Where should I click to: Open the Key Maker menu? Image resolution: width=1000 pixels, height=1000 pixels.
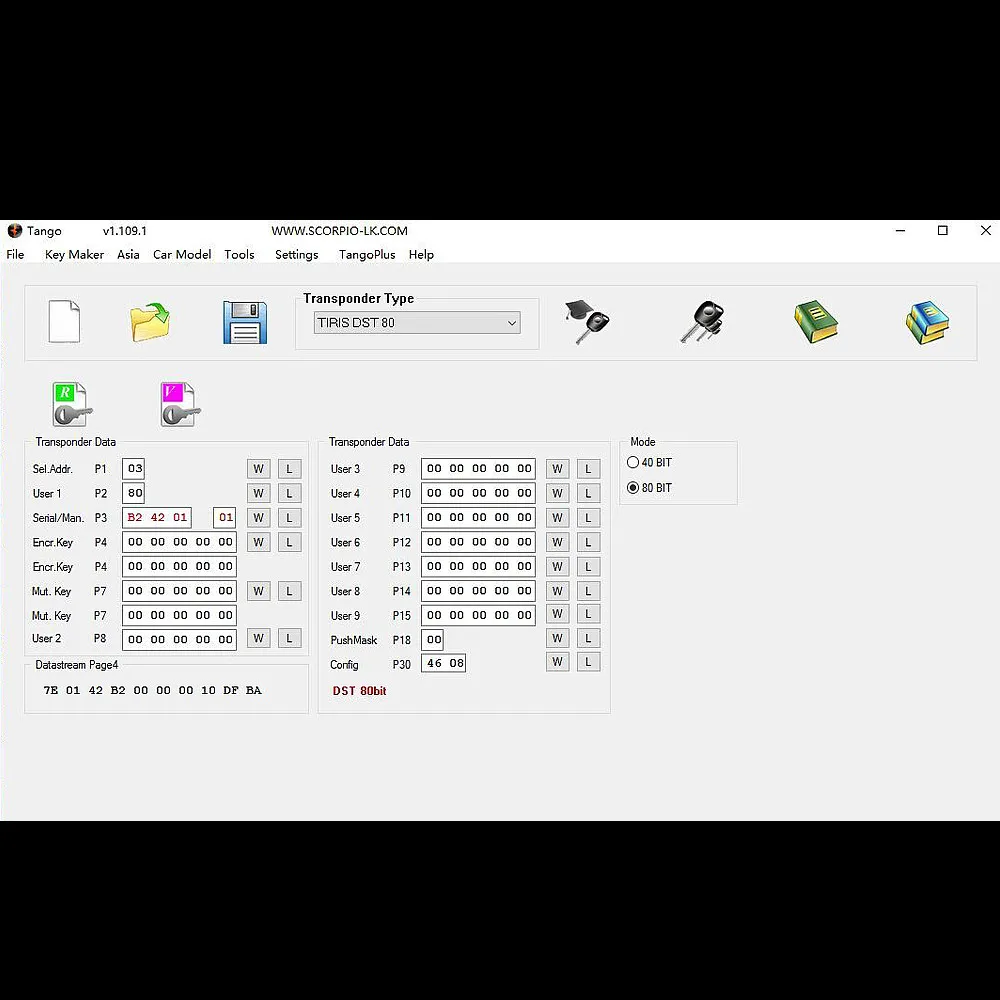pos(74,254)
